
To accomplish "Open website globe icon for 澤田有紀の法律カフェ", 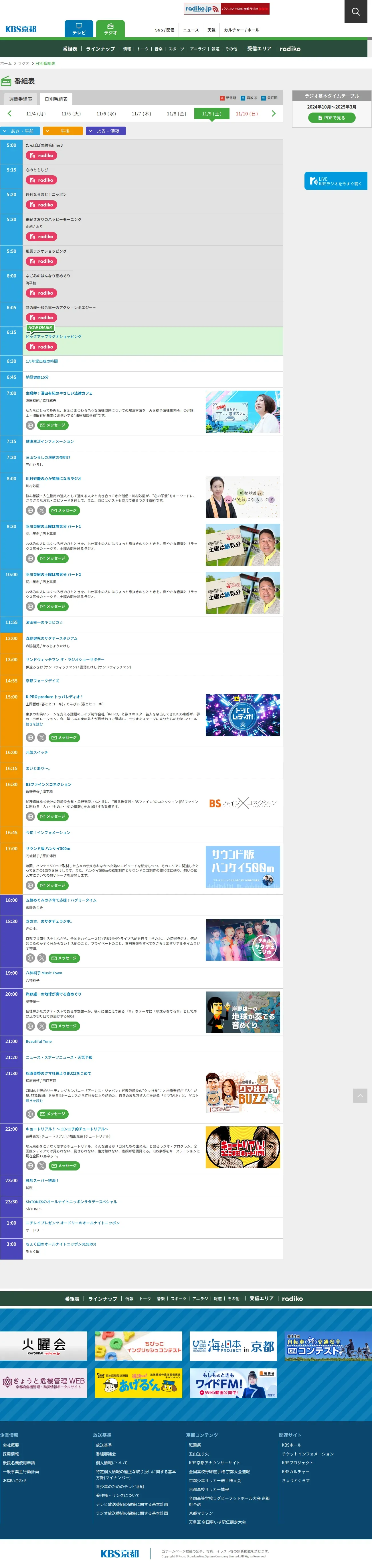I will [x=30, y=426].
